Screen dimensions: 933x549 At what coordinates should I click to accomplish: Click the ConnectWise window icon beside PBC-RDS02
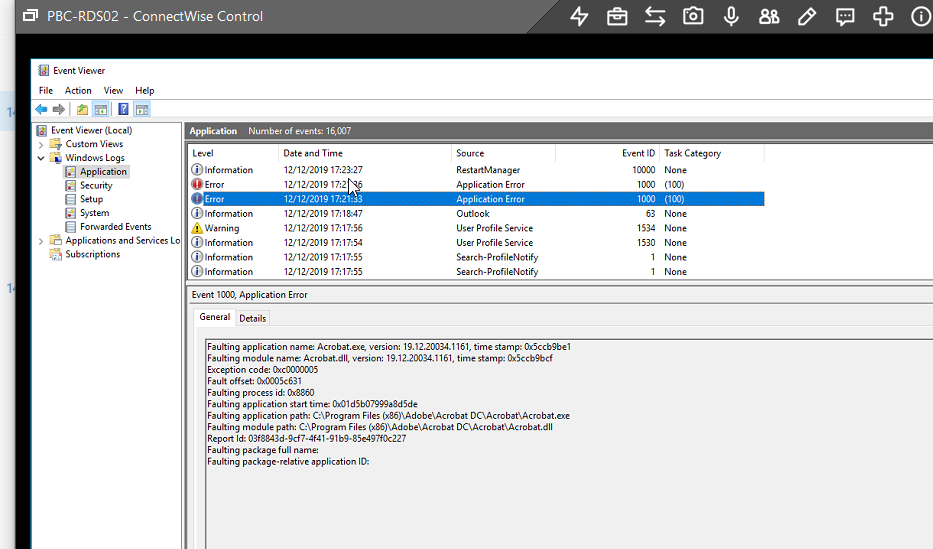[30, 16]
